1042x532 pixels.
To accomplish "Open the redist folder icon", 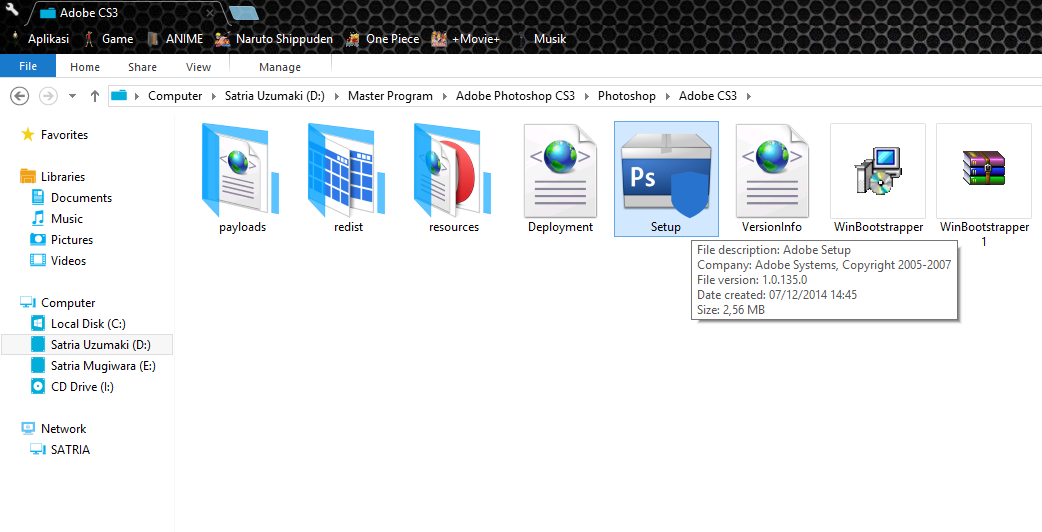I will 347,169.
